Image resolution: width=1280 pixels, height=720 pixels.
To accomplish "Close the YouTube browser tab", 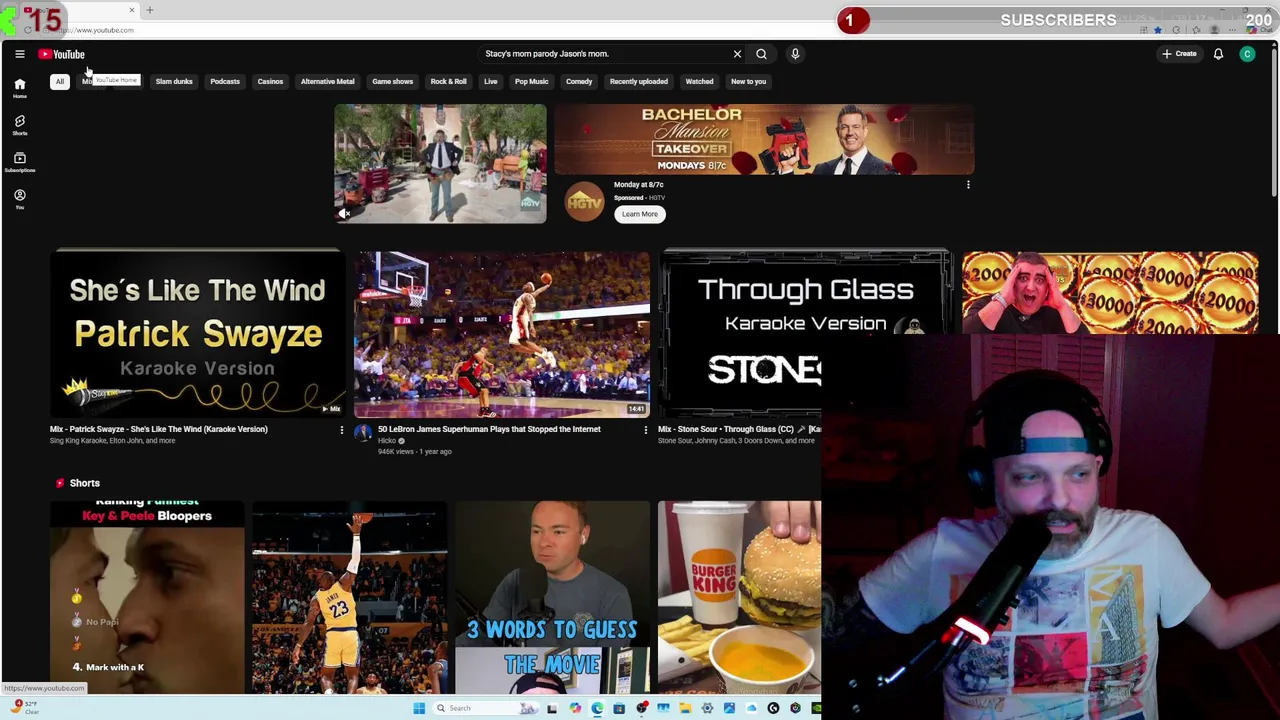I will [x=131, y=10].
